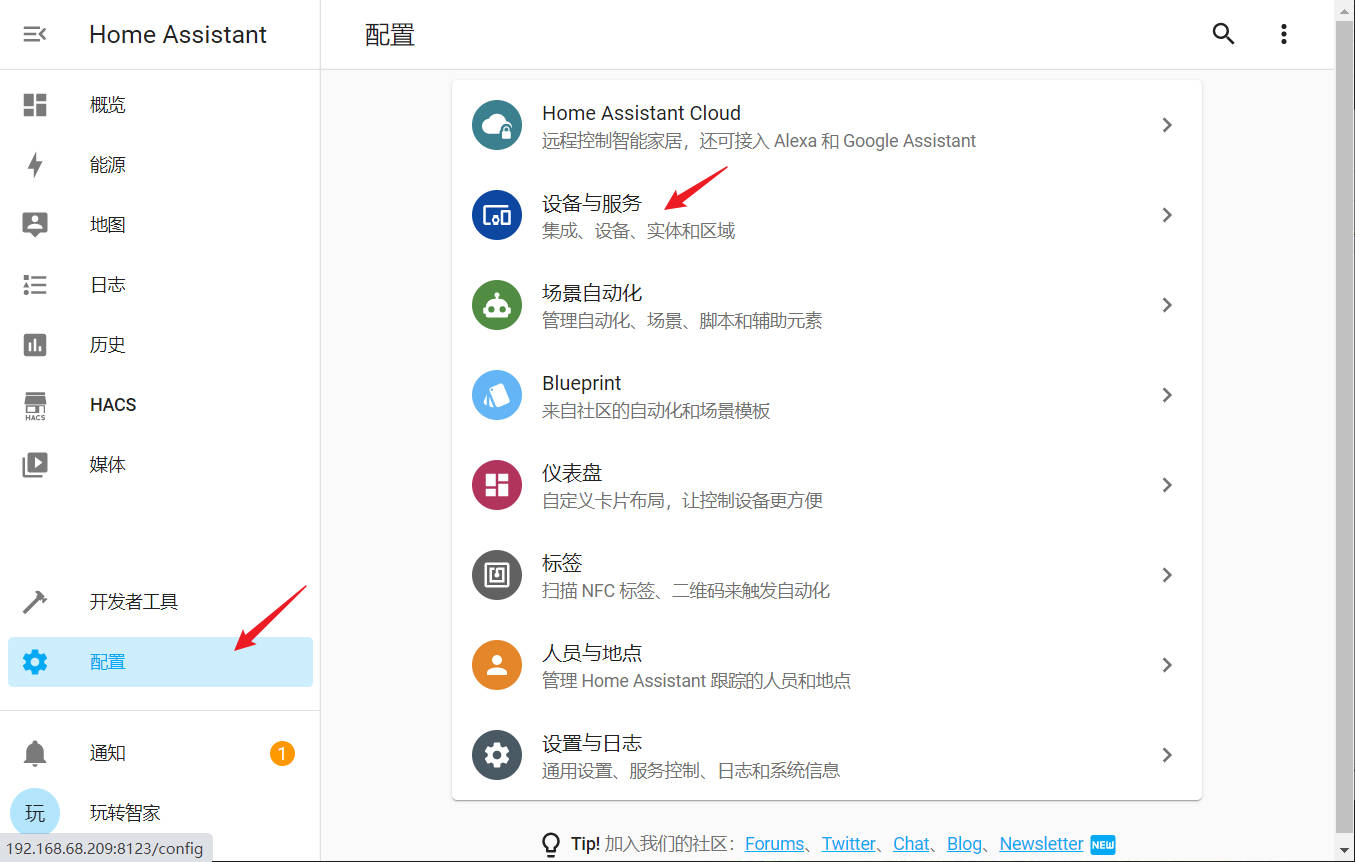
Task: Open 人员与地点 row chevron
Action: (1167, 665)
